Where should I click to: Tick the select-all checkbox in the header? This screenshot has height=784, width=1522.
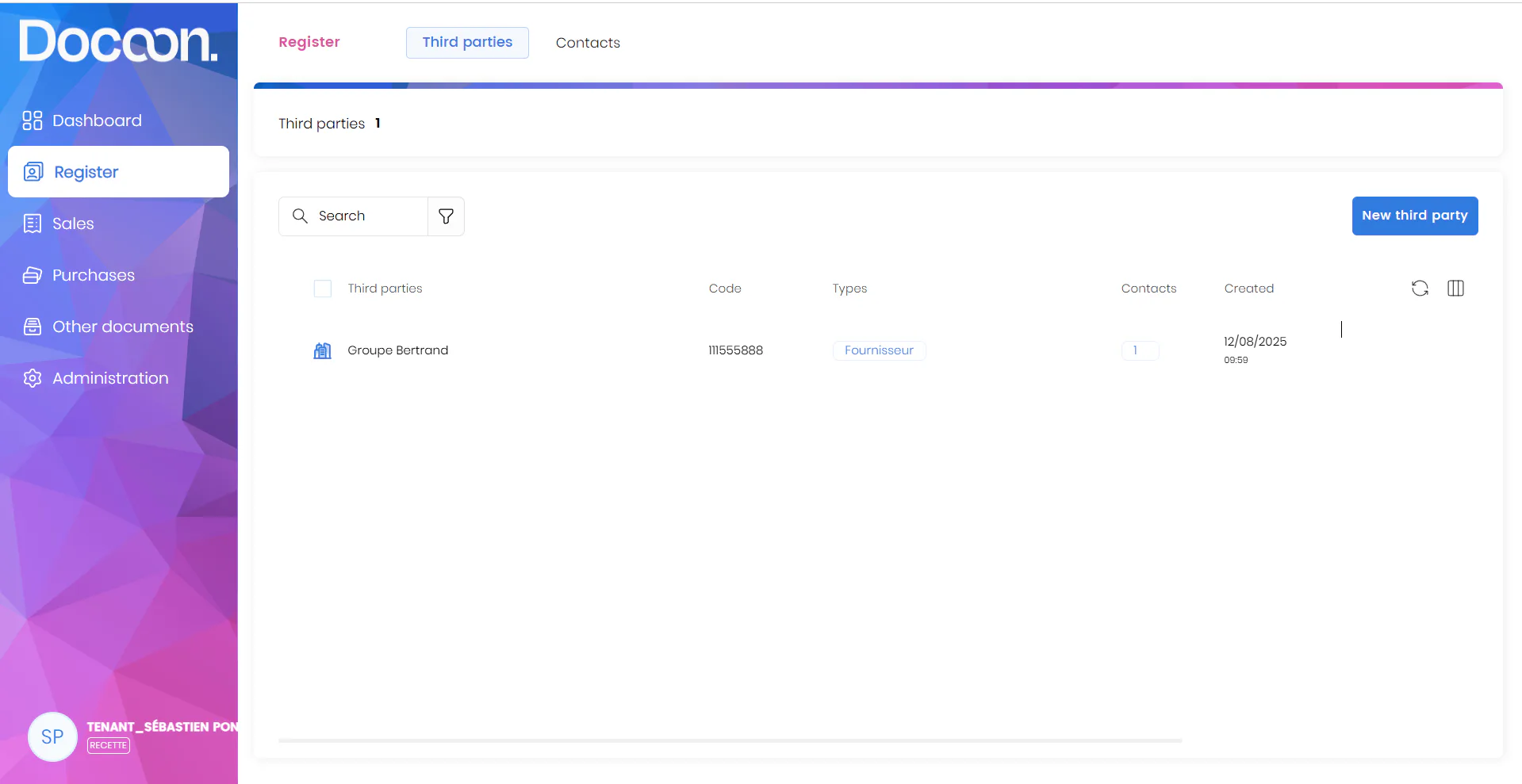[323, 289]
